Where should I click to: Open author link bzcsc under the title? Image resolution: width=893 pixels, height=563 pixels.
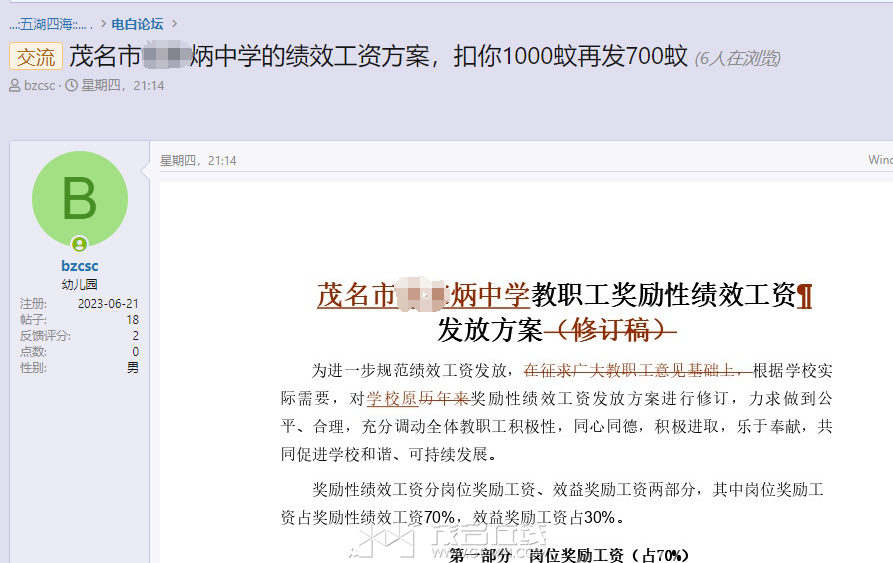pyautogui.click(x=39, y=85)
